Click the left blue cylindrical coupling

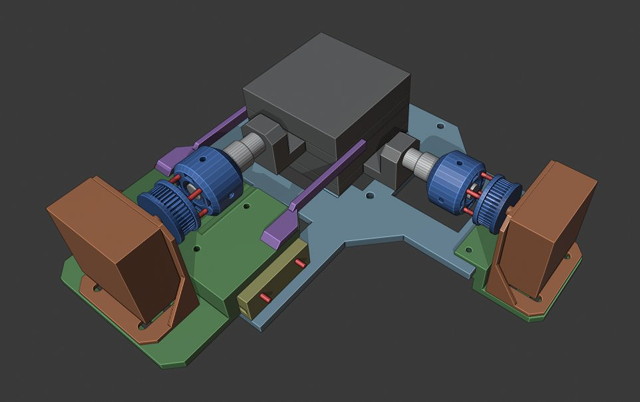(x=210, y=179)
